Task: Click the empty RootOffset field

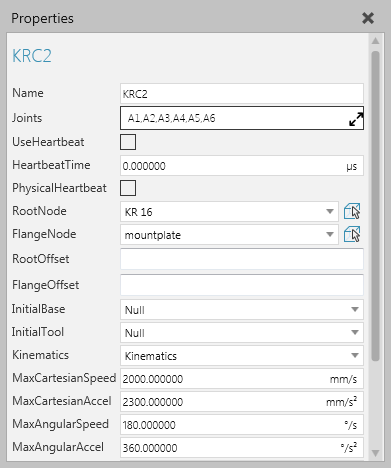Action: click(x=242, y=259)
